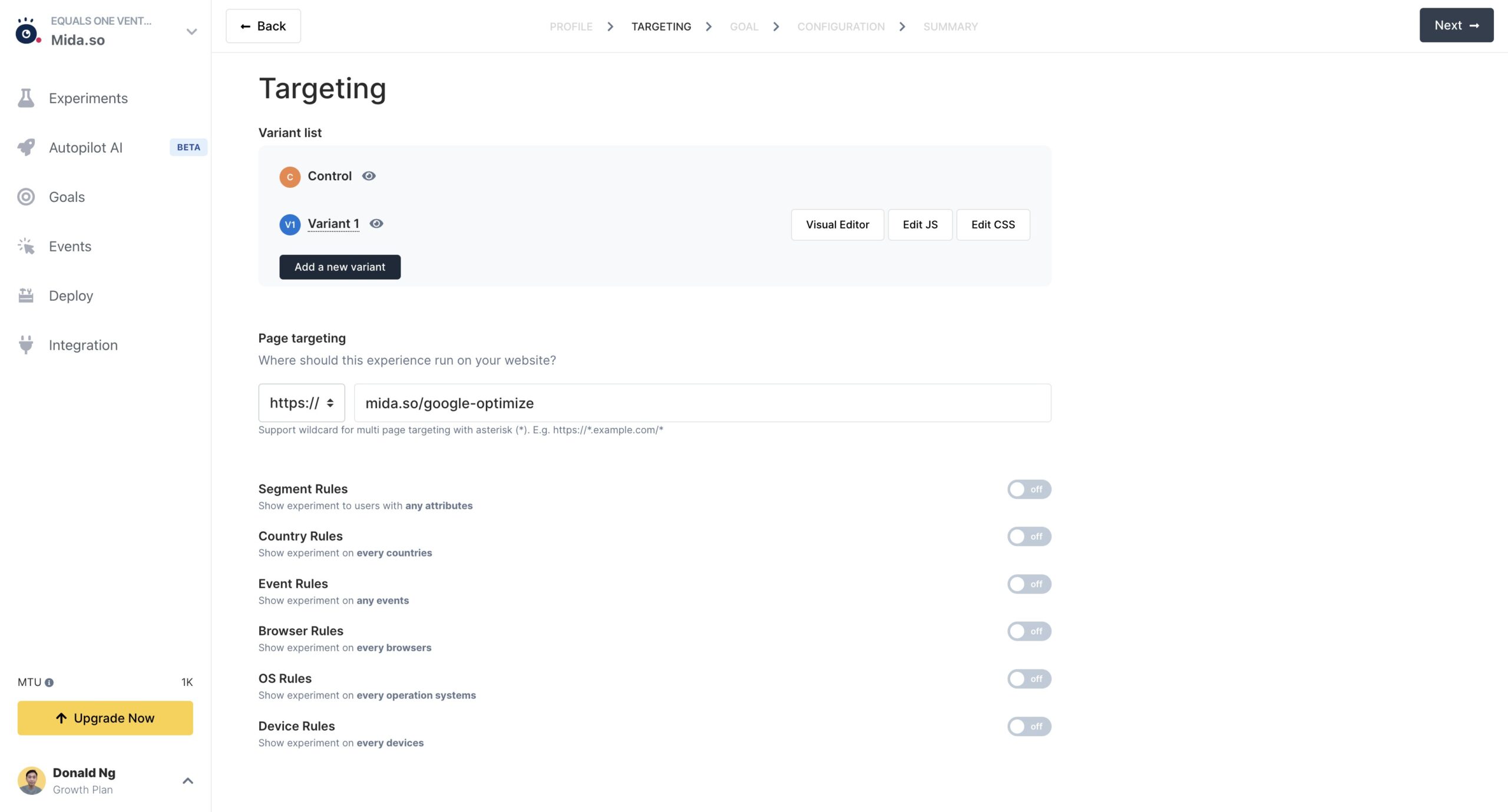Viewport: 1508px width, 812px height.
Task: Click the Deploy sidebar icon
Action: point(26,296)
